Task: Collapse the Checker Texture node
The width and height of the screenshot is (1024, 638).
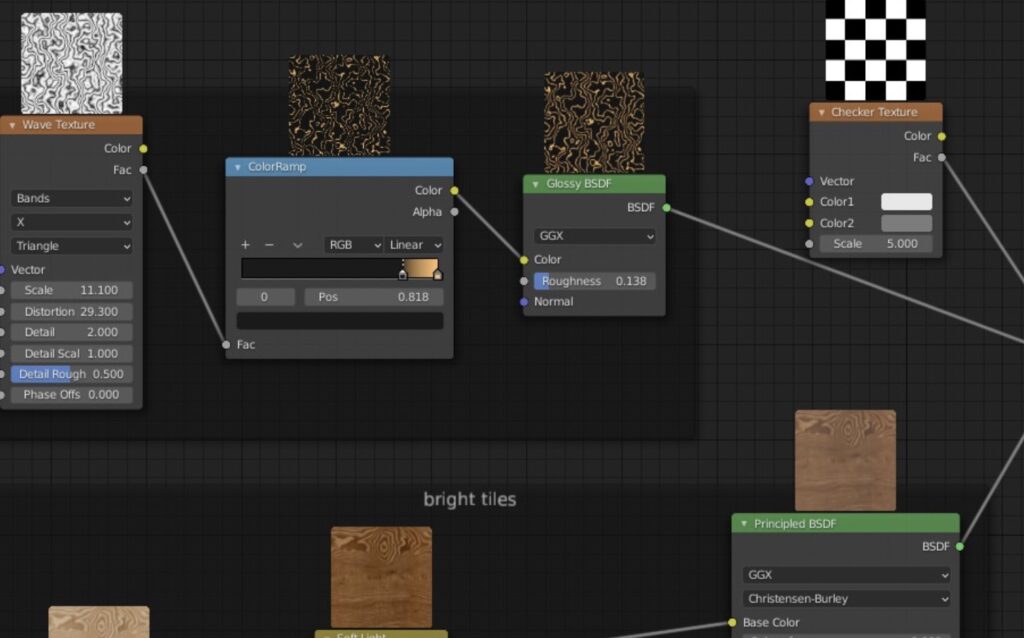Action: [822, 112]
